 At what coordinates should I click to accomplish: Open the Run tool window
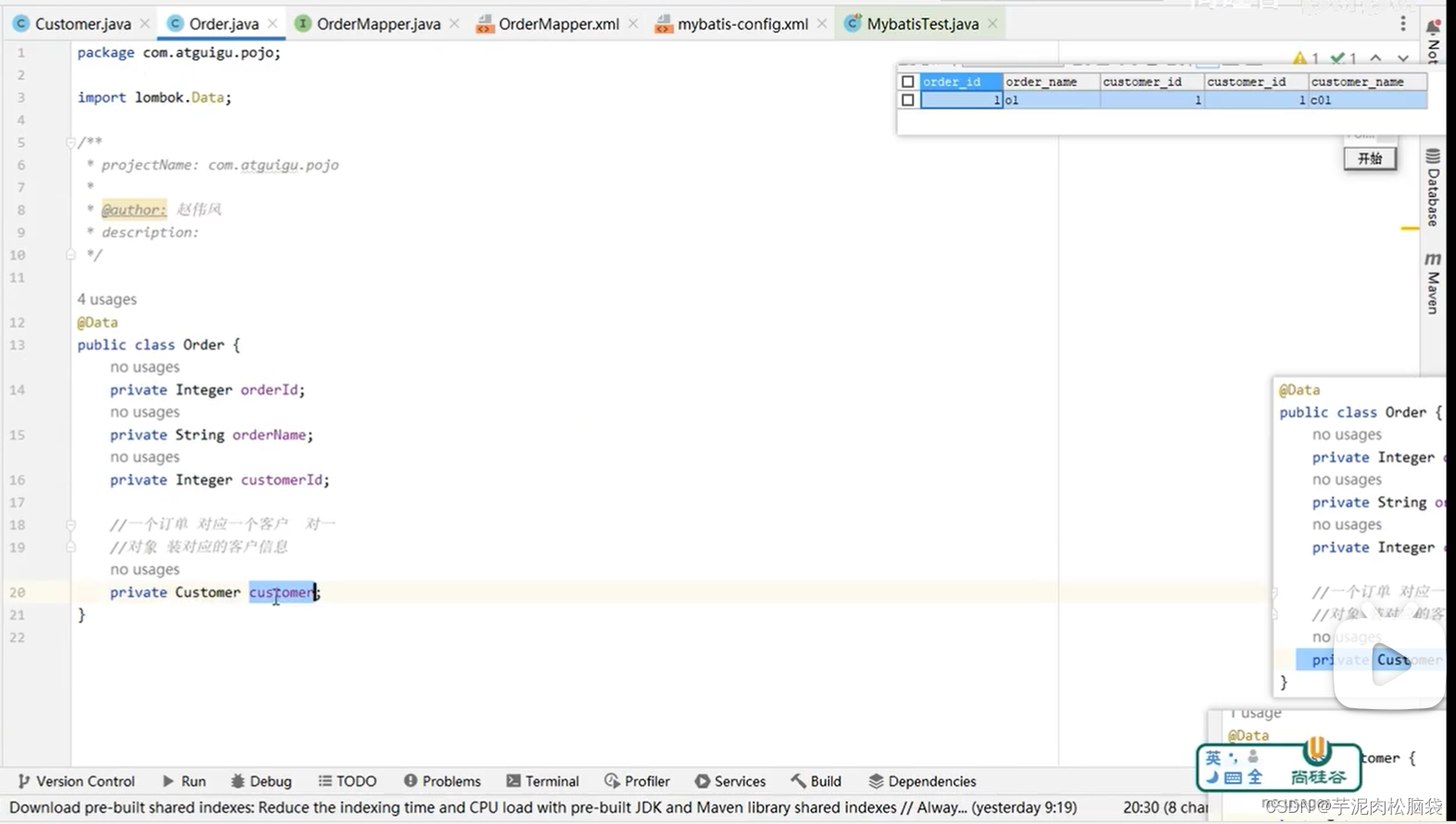(184, 781)
